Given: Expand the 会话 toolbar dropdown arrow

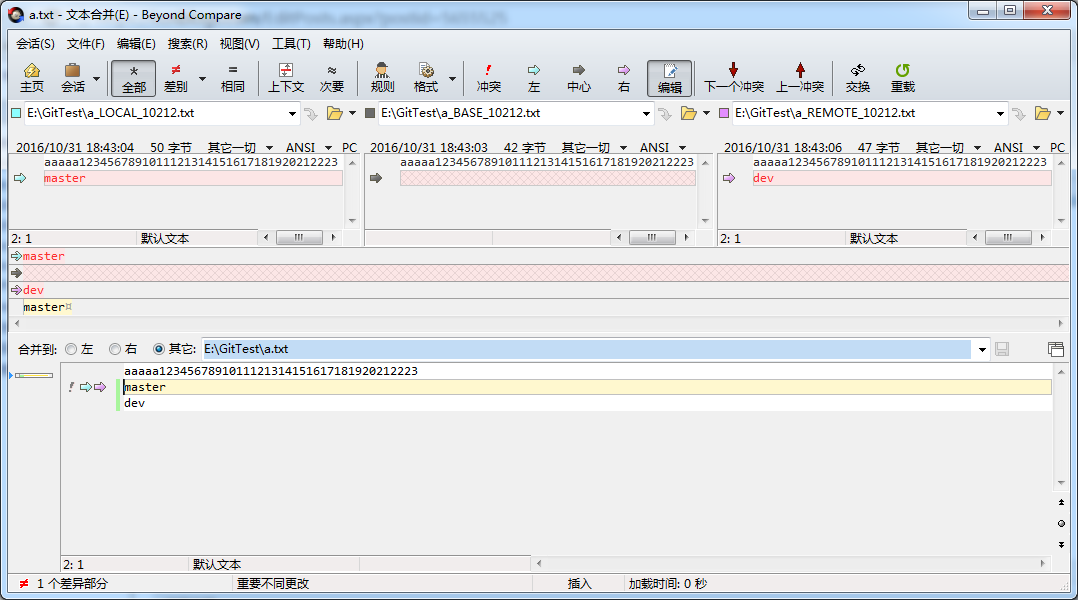Looking at the screenshot, I should pyautogui.click(x=97, y=78).
